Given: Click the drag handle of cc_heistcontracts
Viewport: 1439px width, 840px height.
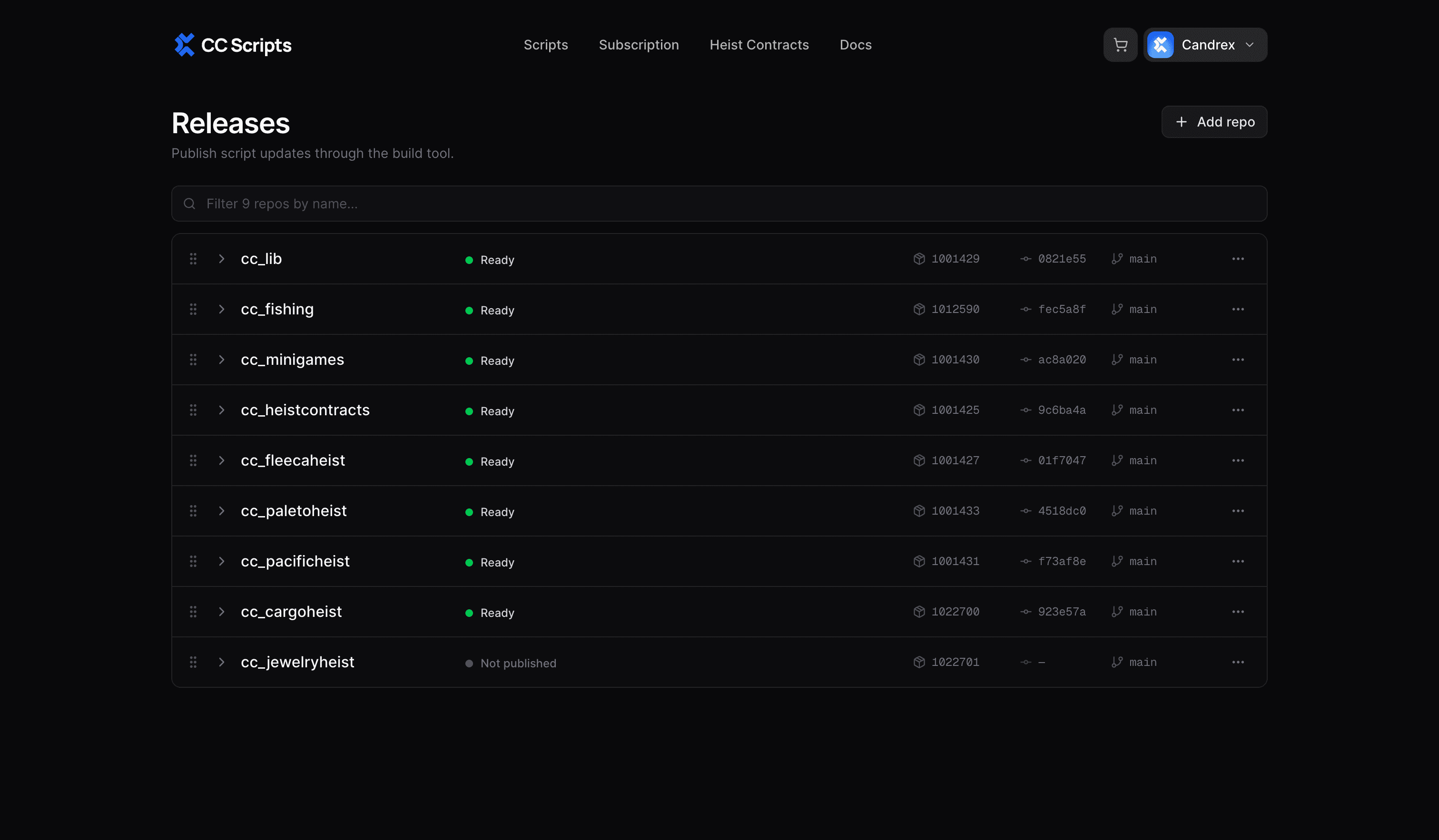Looking at the screenshot, I should point(193,410).
